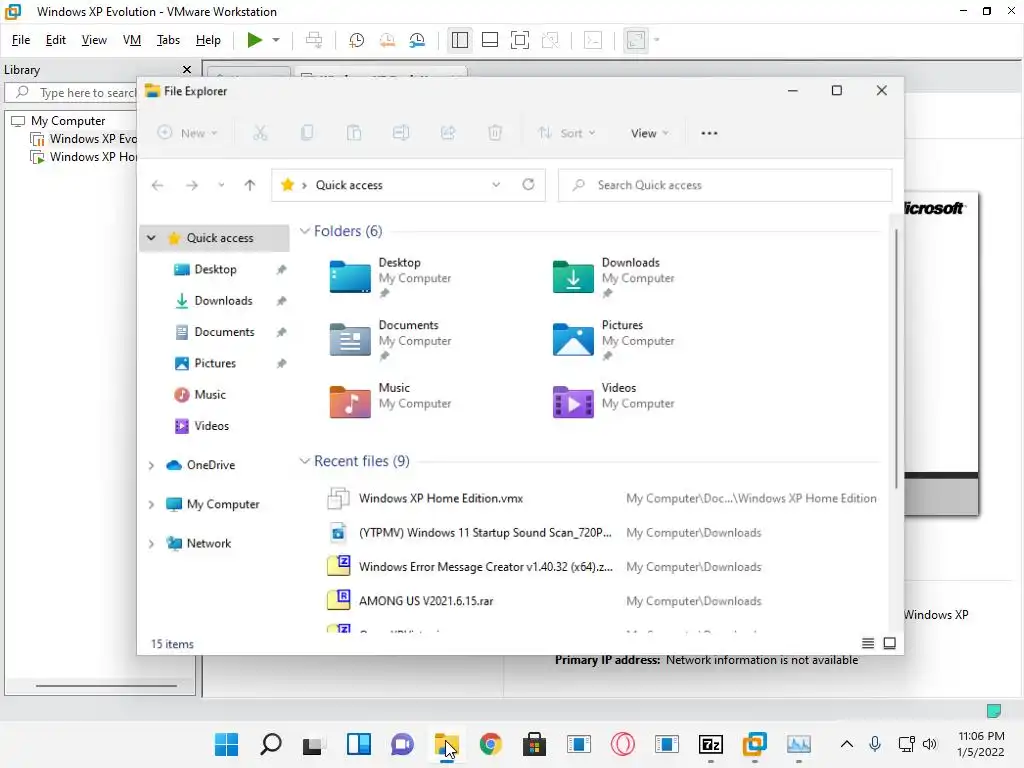1024x768 pixels.
Task: Click the Paste icon in the File Explorer toolbar
Action: point(354,133)
